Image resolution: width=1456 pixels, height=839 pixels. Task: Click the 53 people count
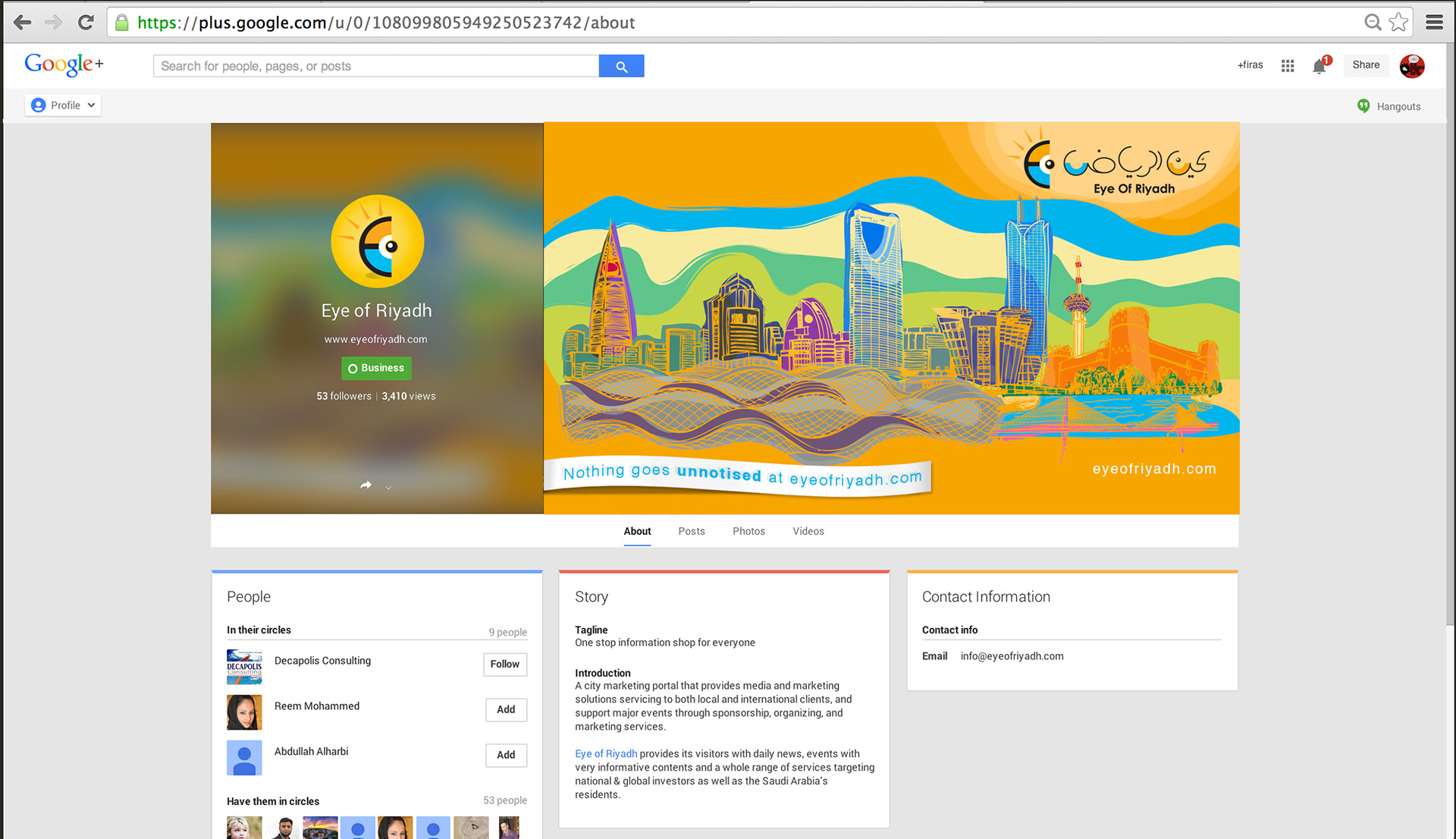point(505,800)
